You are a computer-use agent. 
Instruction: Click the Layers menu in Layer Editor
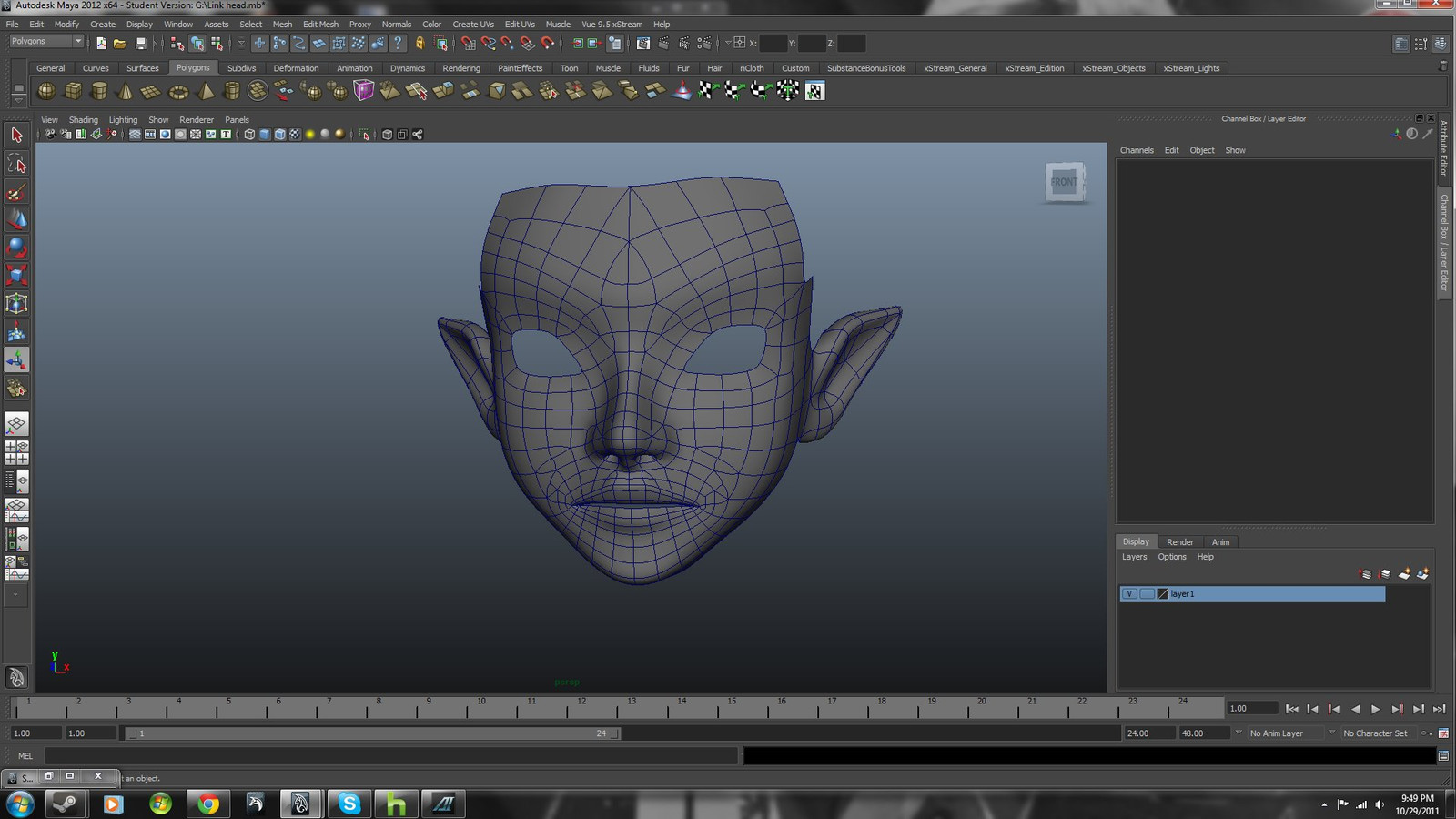[1134, 557]
